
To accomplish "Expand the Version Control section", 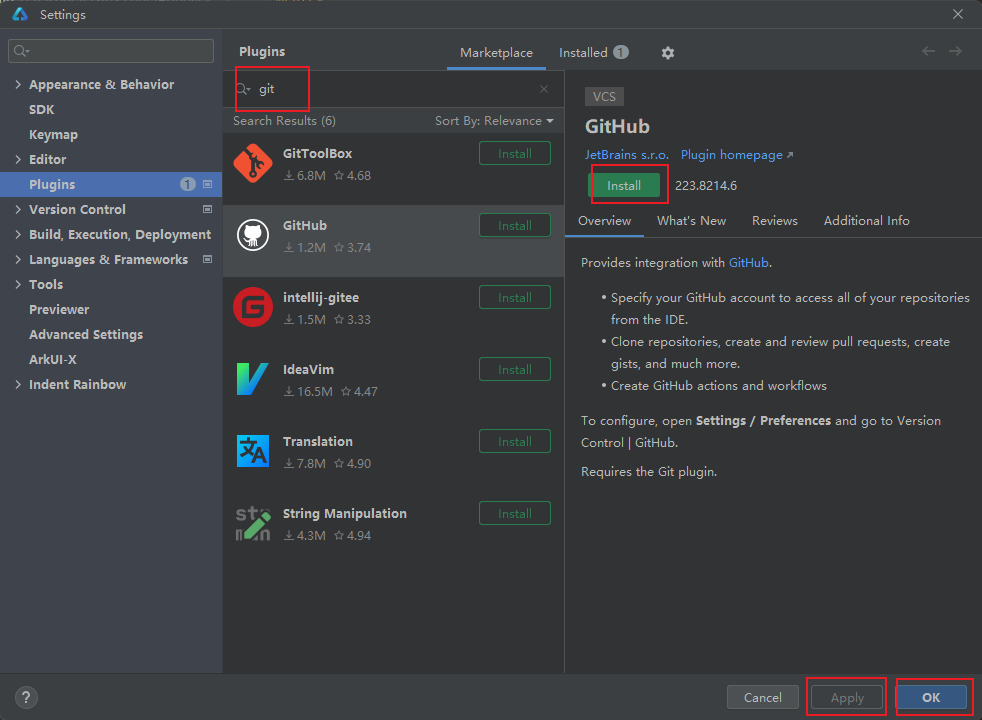I will pyautogui.click(x=18, y=209).
